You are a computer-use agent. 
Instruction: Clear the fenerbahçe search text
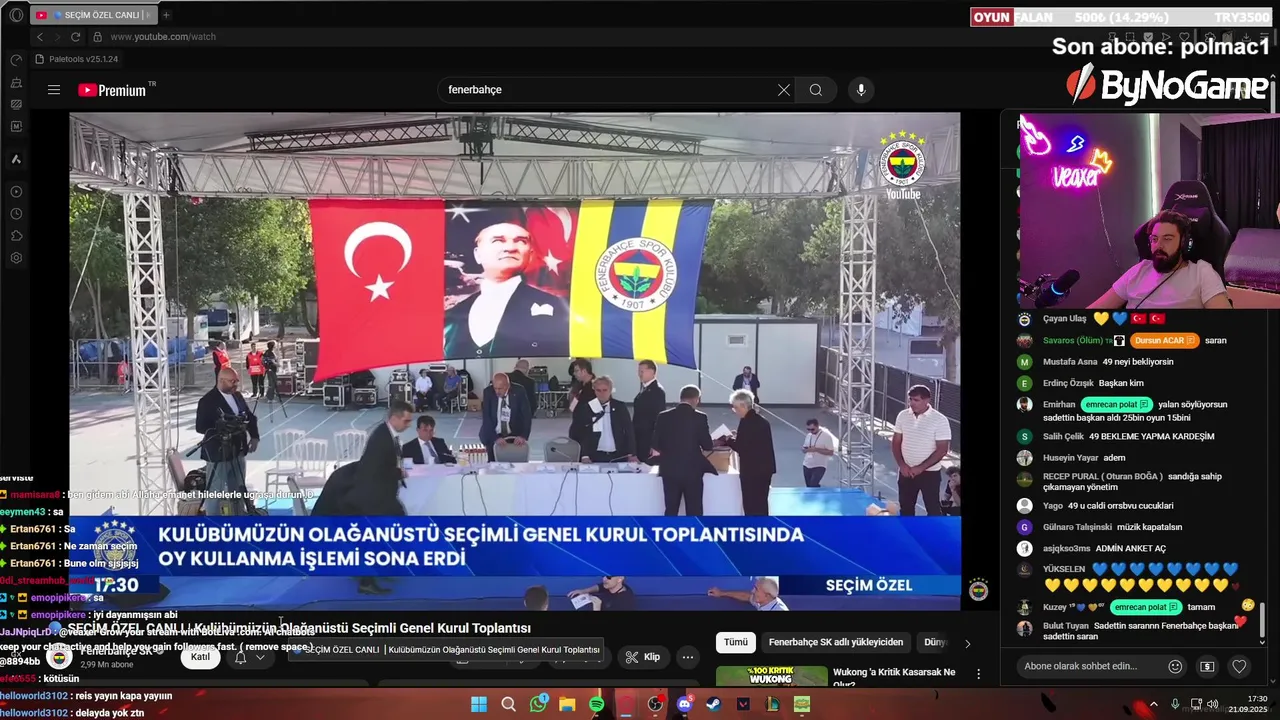pos(784,90)
